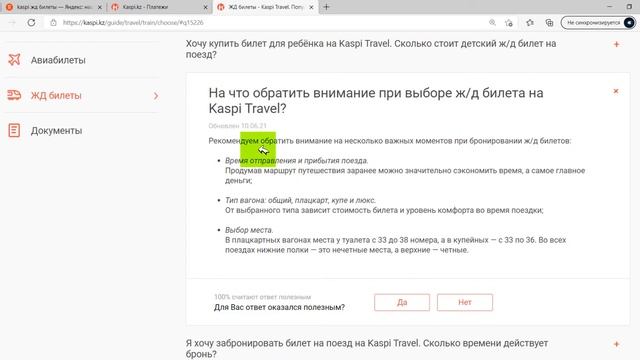The image size is (640, 360).
Task: Click text Выбор места
Action: pos(249,230)
